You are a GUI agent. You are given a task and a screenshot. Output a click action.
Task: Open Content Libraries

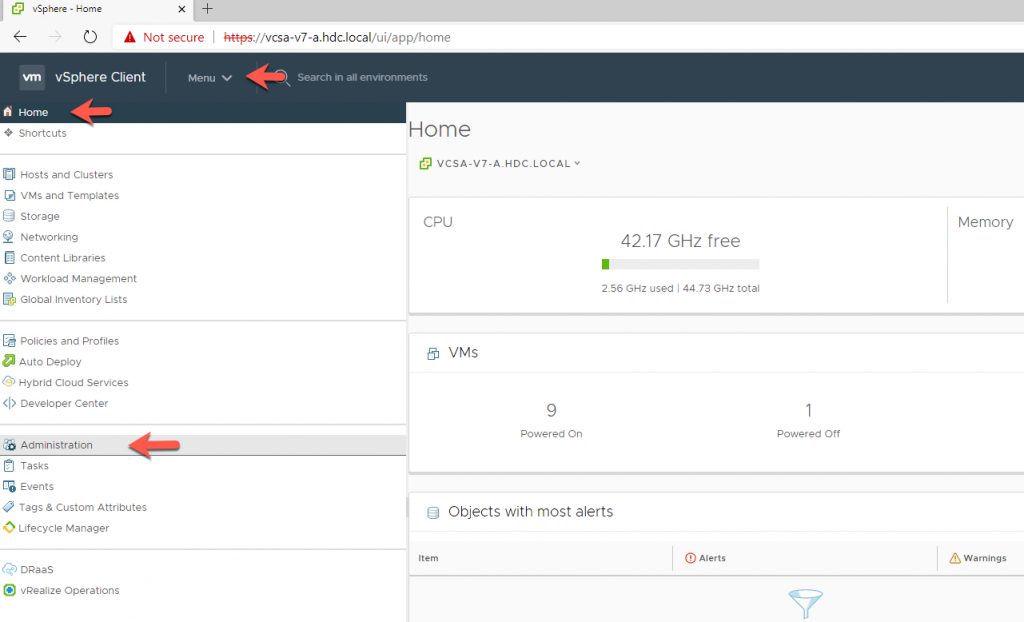pos(63,257)
